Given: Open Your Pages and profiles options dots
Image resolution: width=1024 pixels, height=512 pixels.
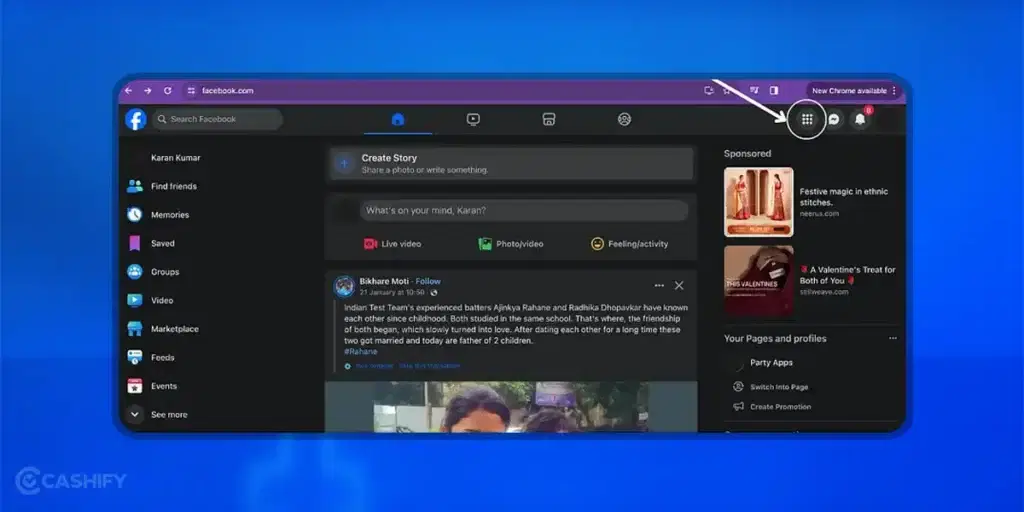Looking at the screenshot, I should coord(893,338).
